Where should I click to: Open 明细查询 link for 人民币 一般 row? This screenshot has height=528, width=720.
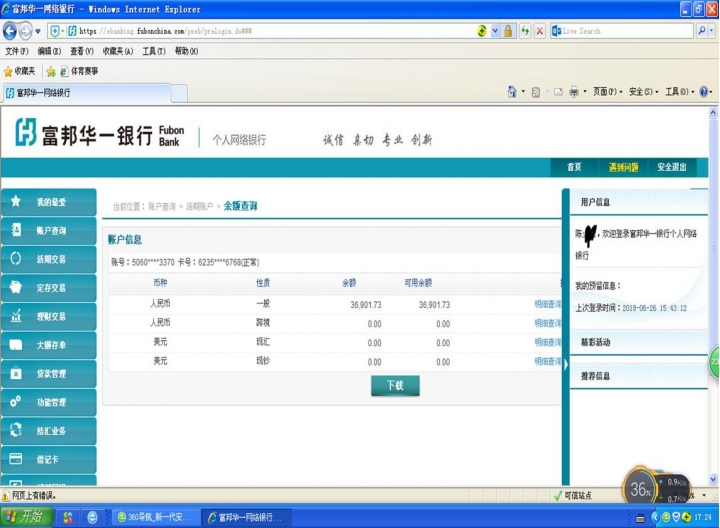548,304
